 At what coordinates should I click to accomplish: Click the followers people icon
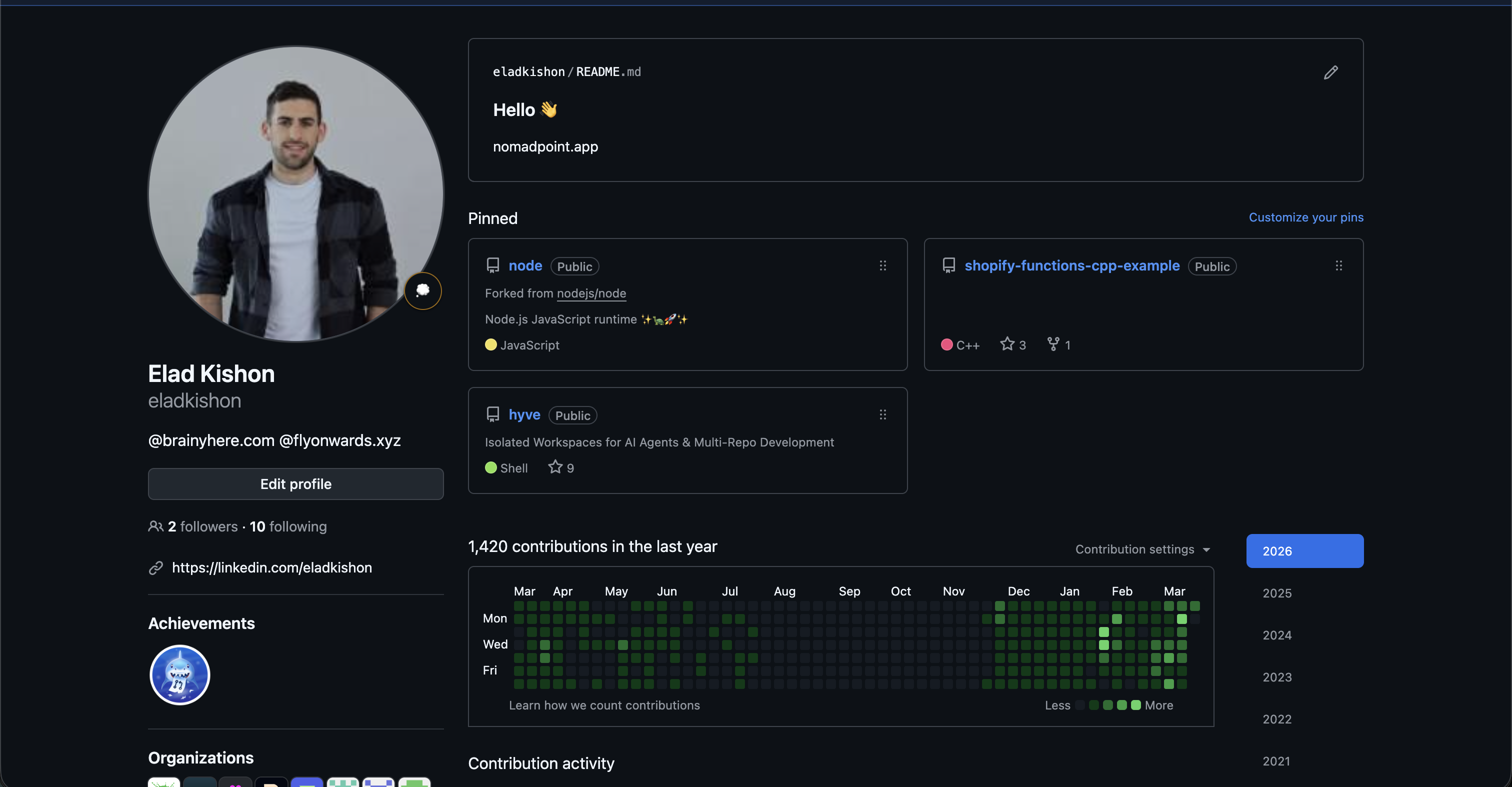coord(155,526)
